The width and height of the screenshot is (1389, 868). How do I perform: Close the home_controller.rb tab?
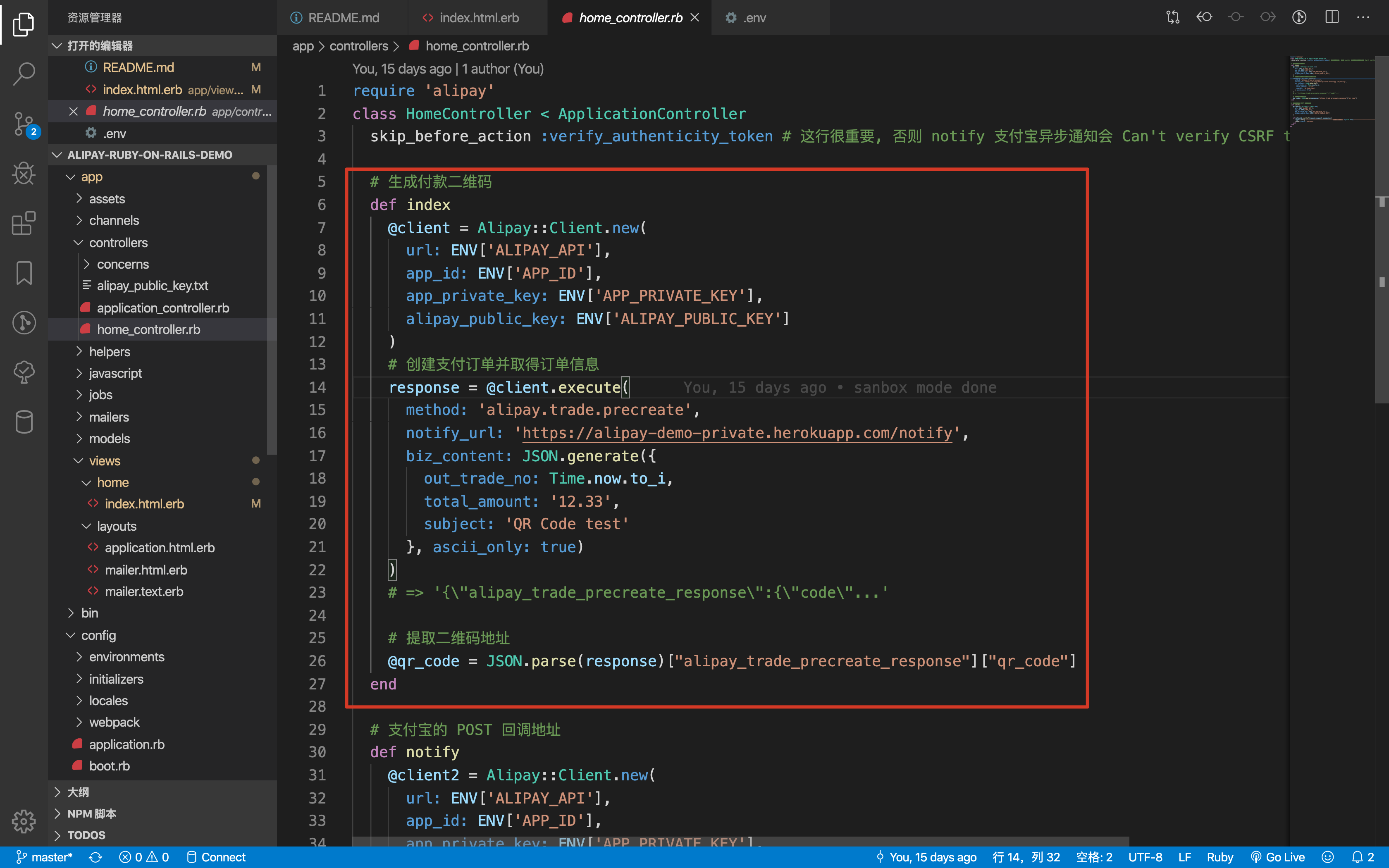click(x=694, y=18)
